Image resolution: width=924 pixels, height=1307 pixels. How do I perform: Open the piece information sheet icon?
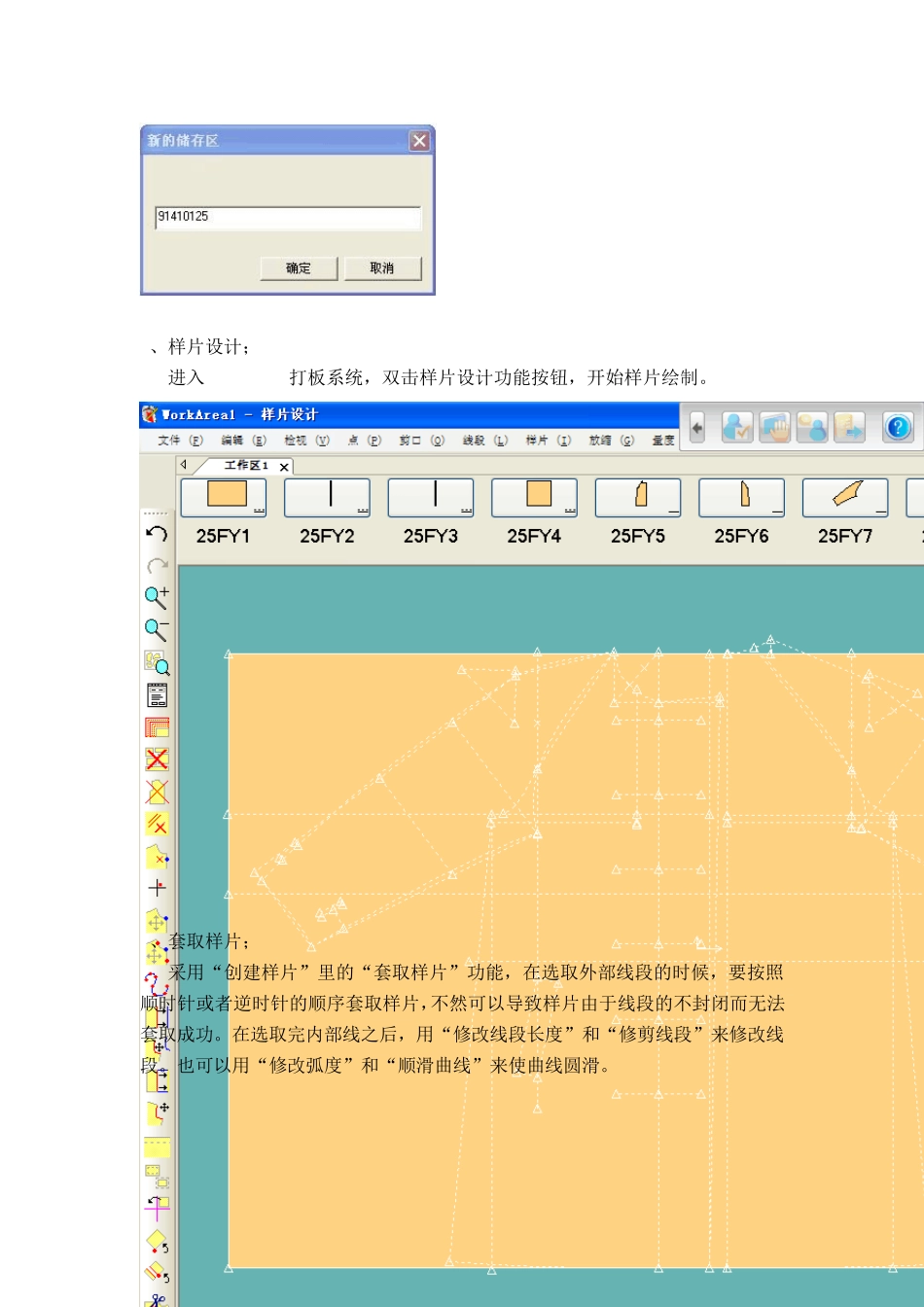157,695
